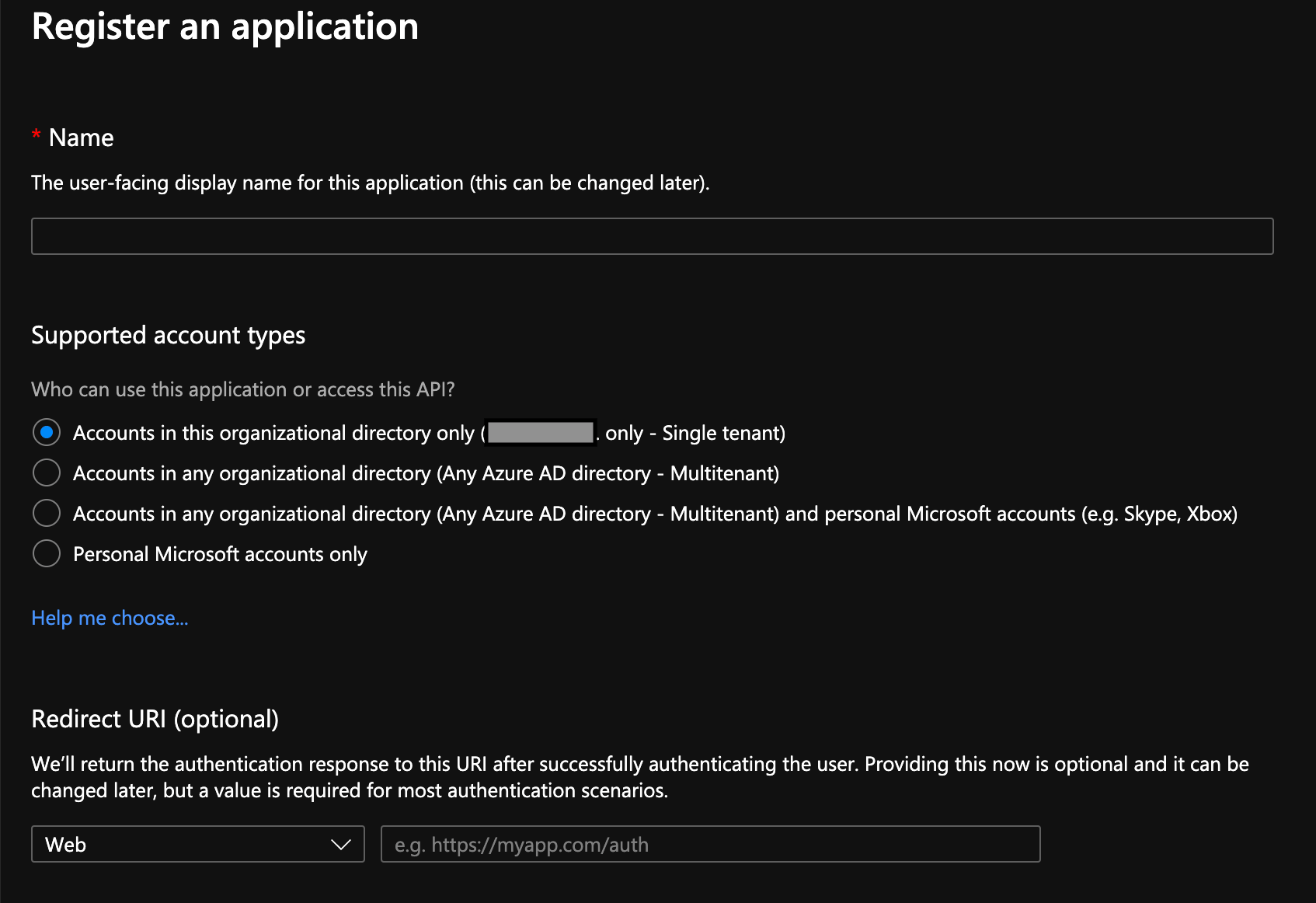Screen dimensions: 1316x903
Task: Expand the Web platform dropdown
Action: click(198, 844)
